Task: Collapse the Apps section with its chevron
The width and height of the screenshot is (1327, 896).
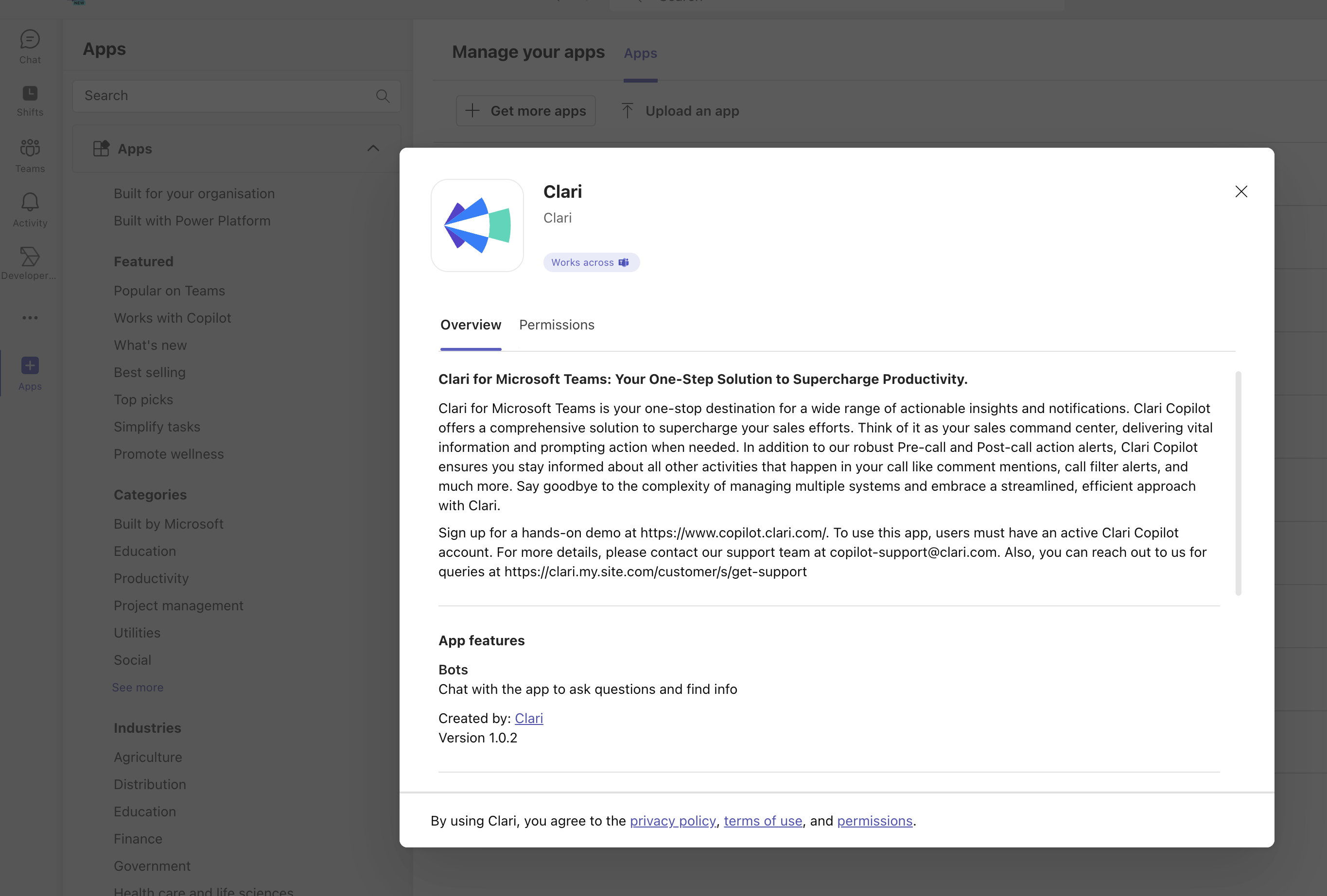Action: click(x=373, y=149)
